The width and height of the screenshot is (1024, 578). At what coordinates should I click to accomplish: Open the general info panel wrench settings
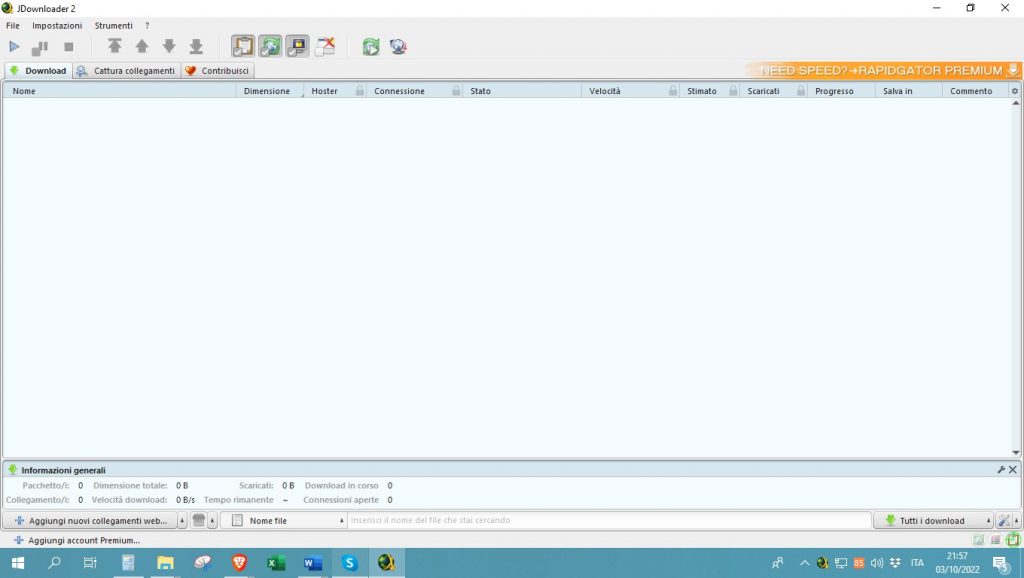pyautogui.click(x=1001, y=470)
